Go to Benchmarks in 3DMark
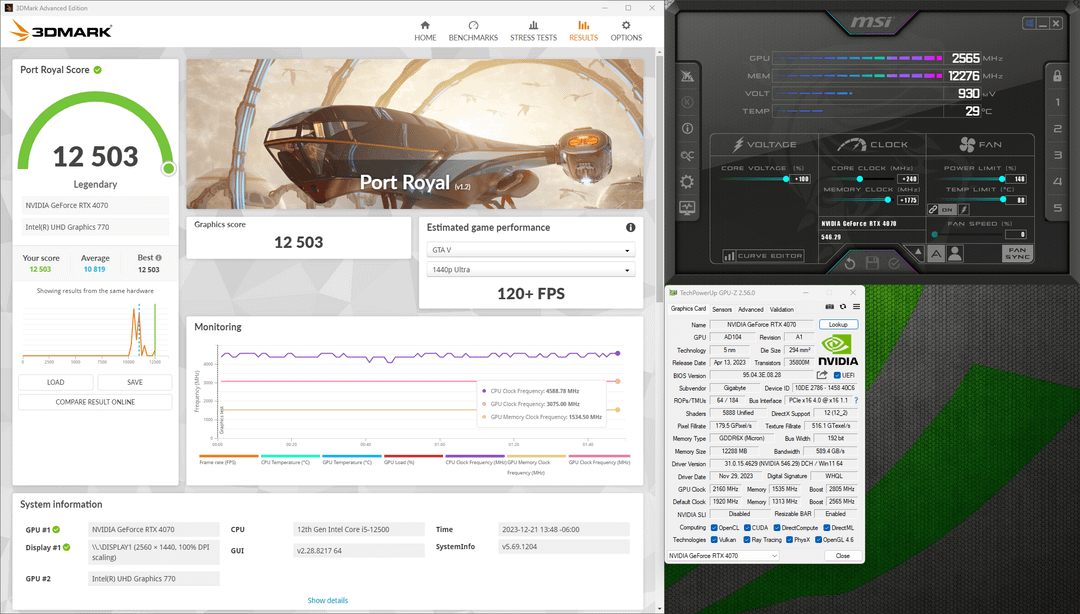Image resolution: width=1080 pixels, height=614 pixels. pyautogui.click(x=473, y=31)
